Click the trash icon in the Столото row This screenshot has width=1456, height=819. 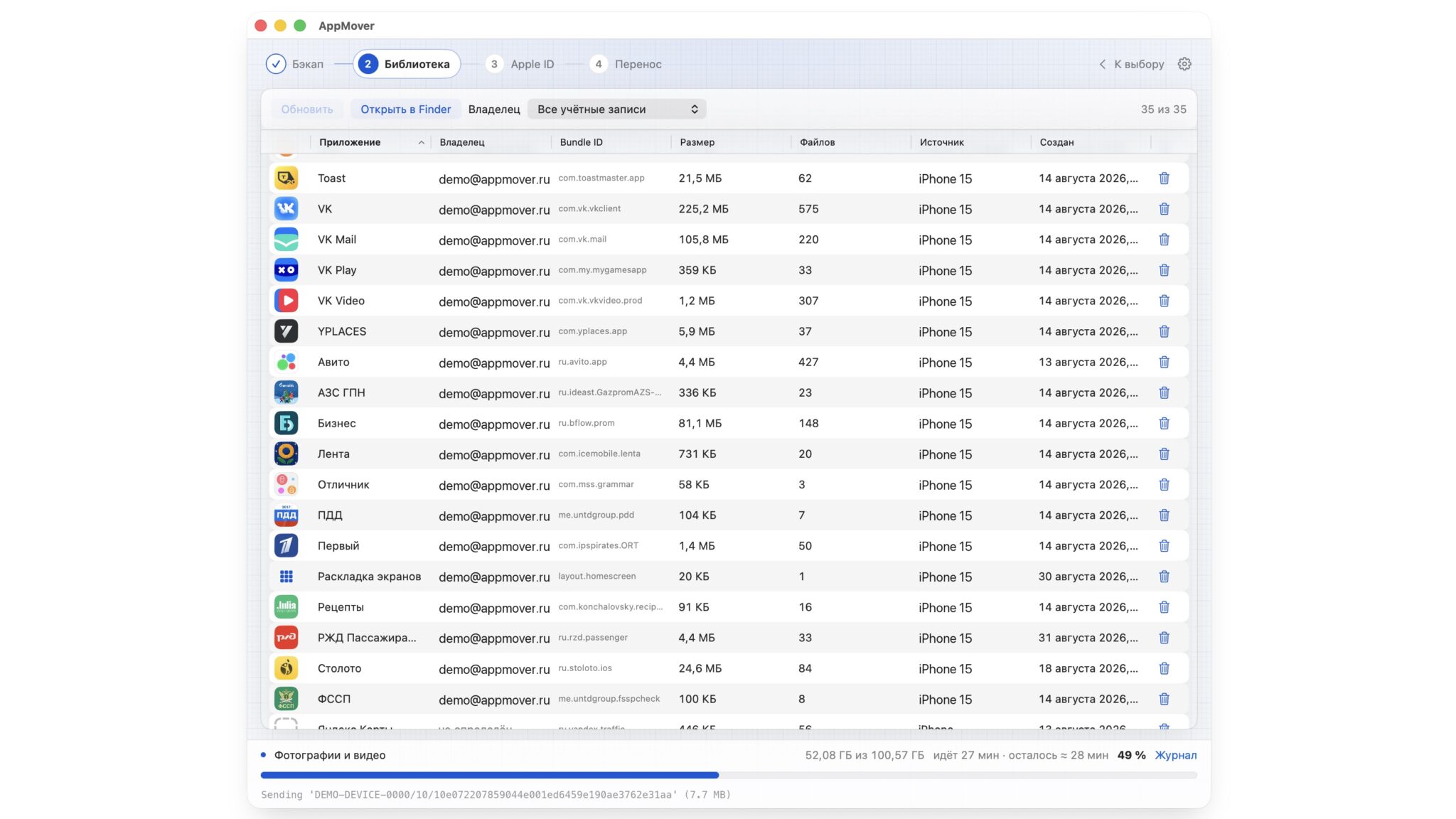click(x=1164, y=668)
